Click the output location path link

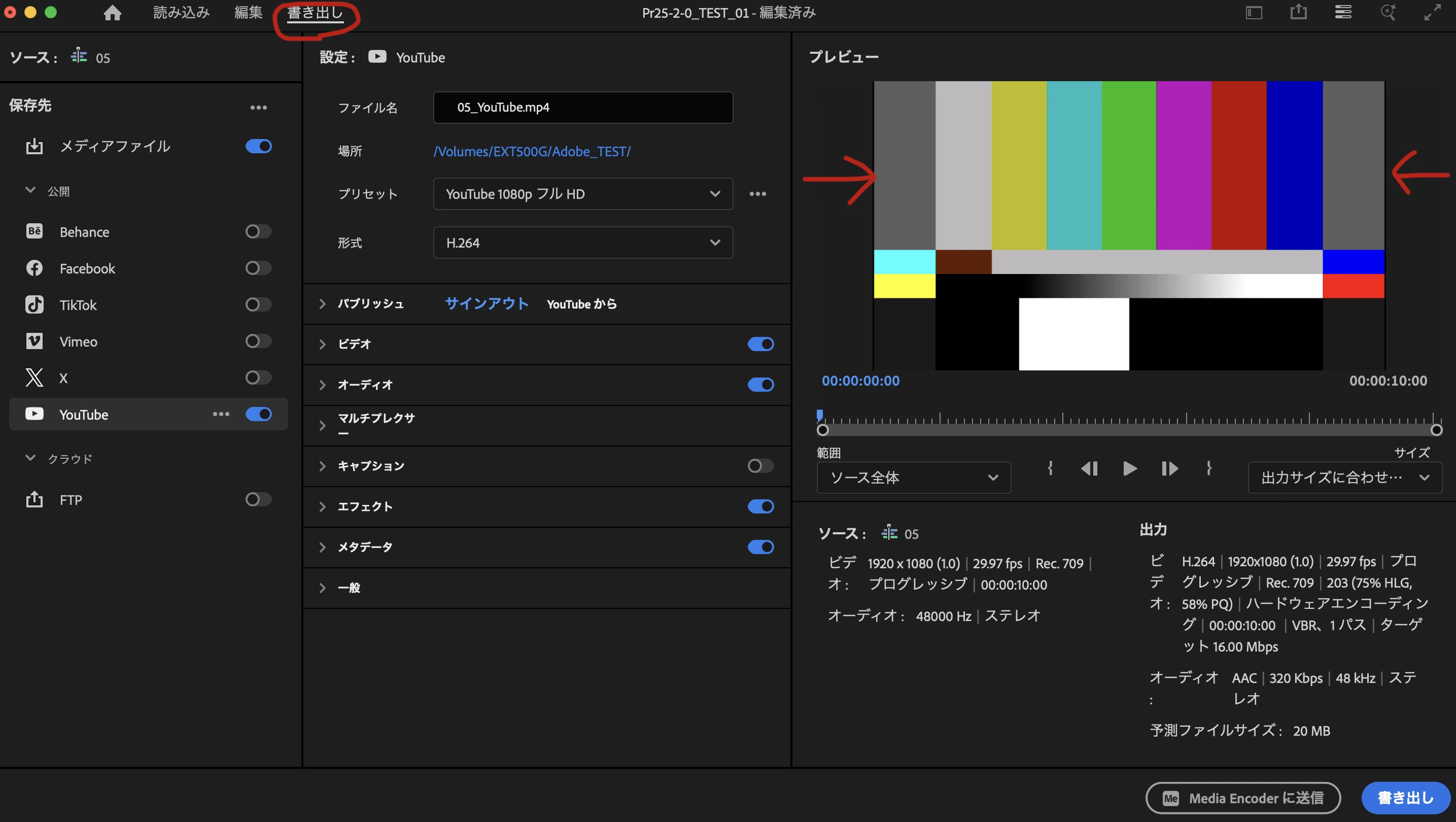point(531,152)
